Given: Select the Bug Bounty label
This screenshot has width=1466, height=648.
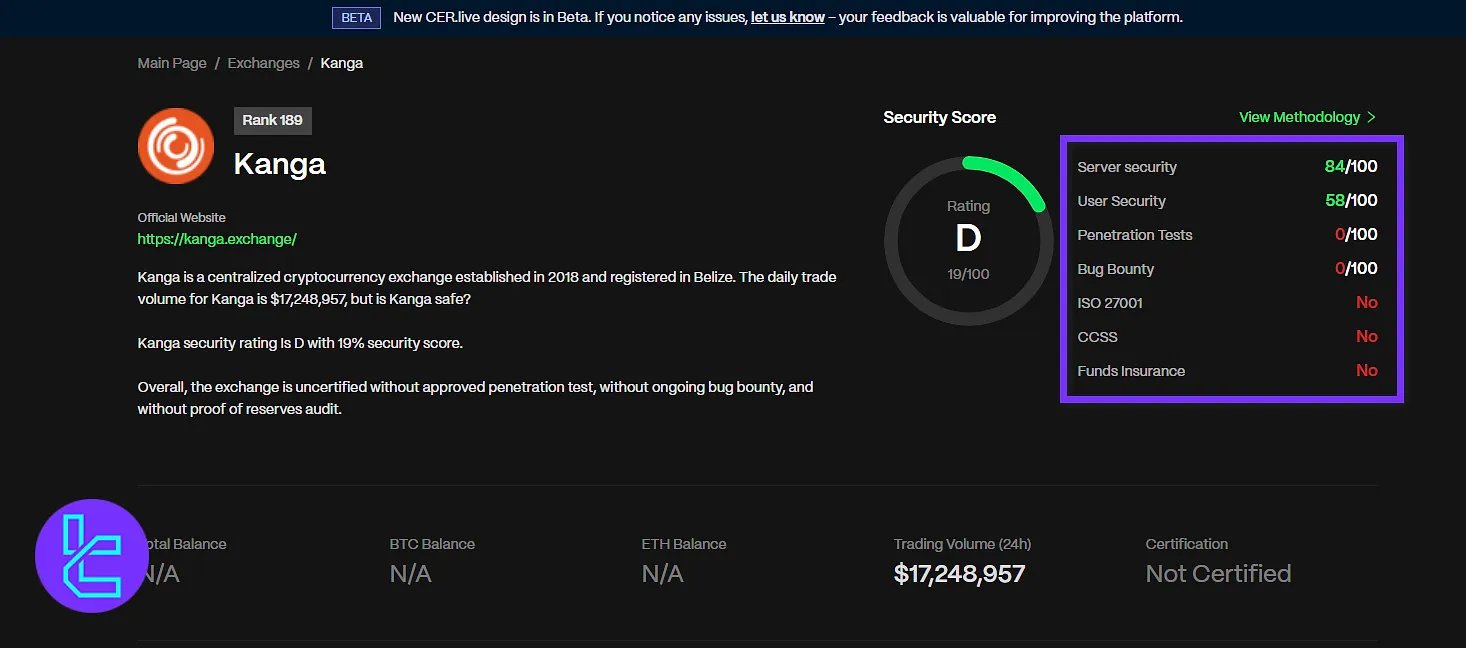Looking at the screenshot, I should [x=1116, y=269].
